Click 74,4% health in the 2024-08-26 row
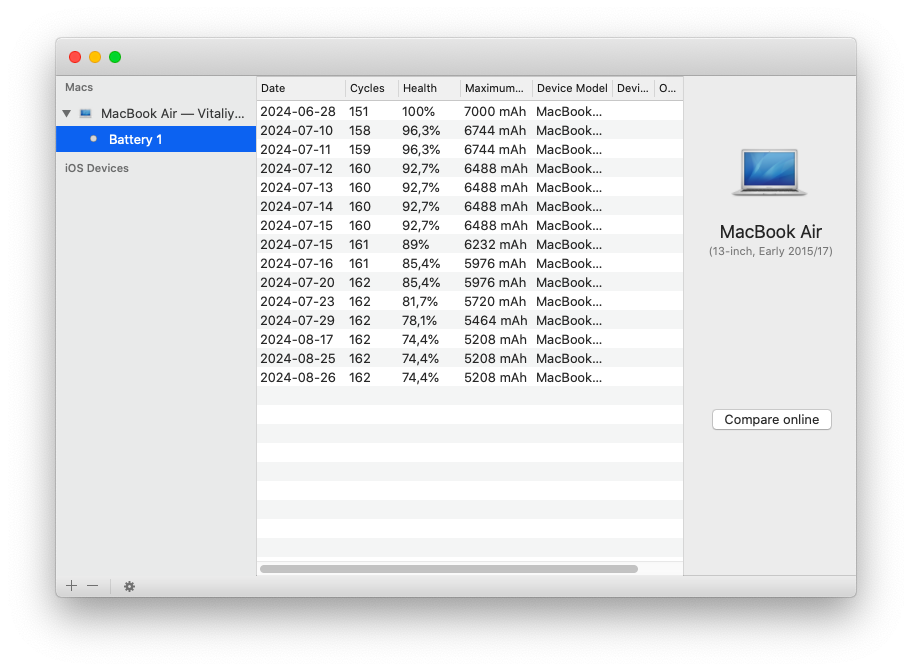This screenshot has width=912, height=671. (x=421, y=378)
